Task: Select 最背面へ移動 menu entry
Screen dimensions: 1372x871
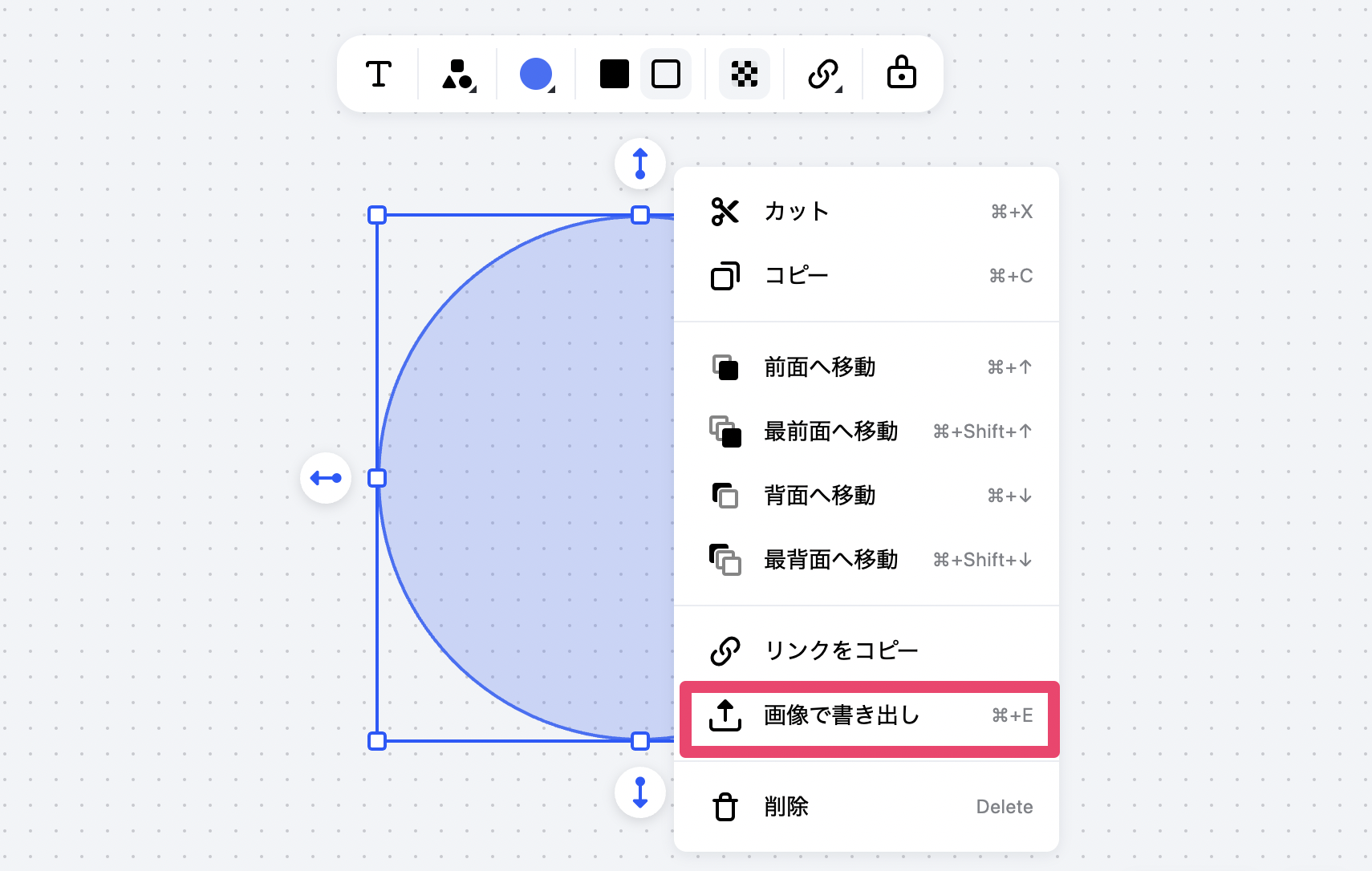Action: tap(867, 560)
